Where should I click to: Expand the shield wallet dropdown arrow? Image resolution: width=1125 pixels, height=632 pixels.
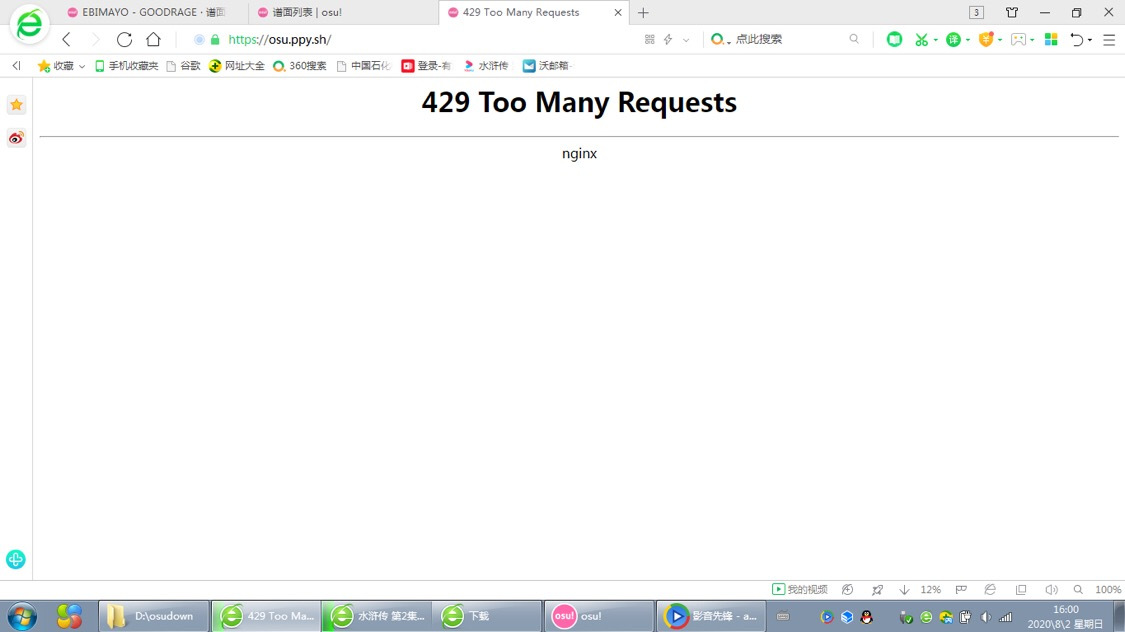click(1000, 40)
